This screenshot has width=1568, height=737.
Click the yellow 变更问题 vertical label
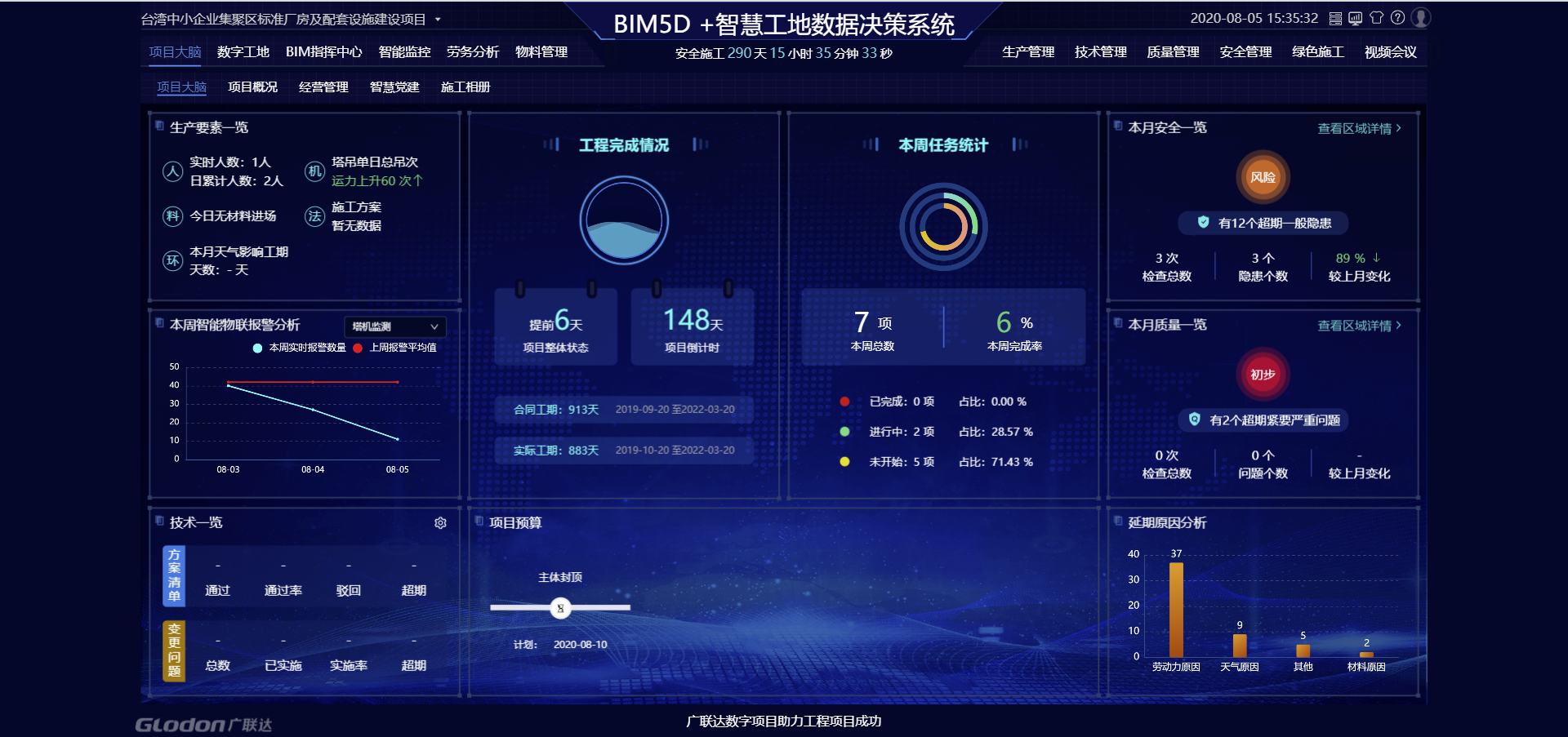click(x=174, y=650)
